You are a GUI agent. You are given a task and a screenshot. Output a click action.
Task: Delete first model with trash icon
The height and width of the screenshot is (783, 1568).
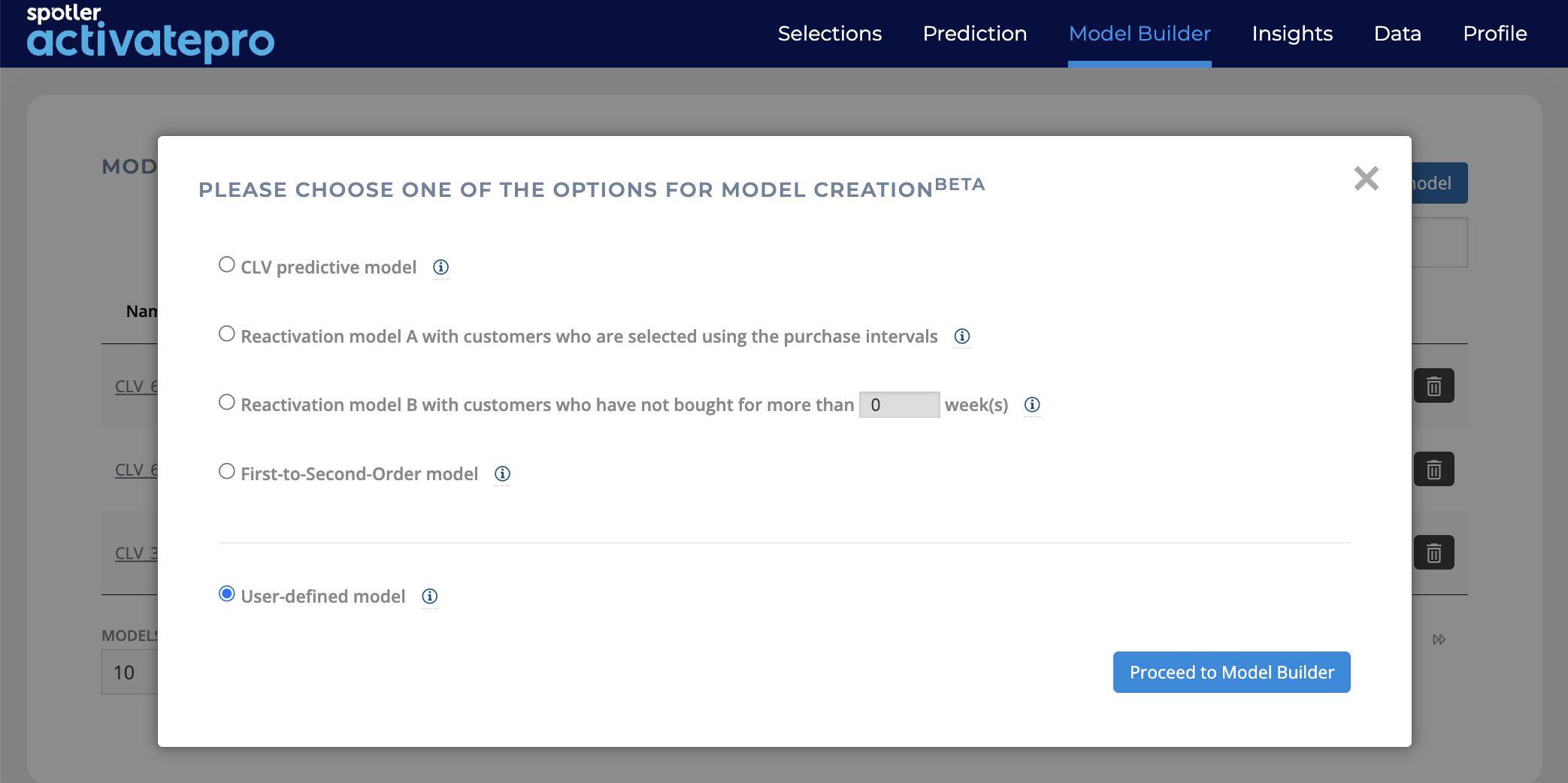coord(1434,386)
